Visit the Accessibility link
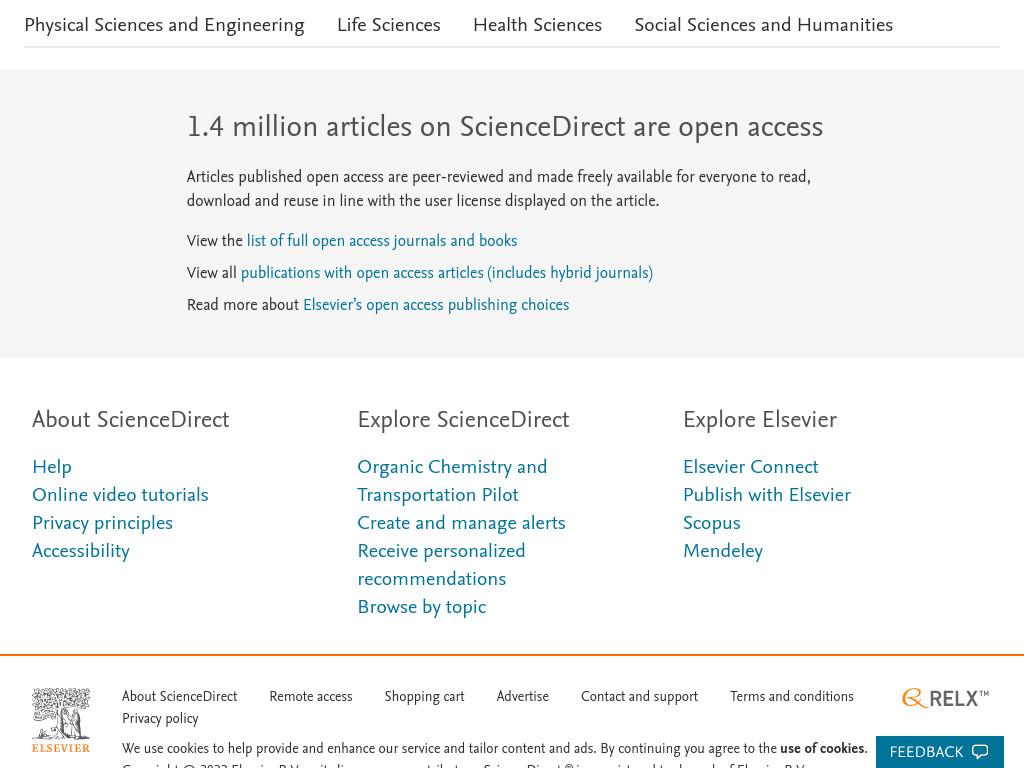The width and height of the screenshot is (1024, 768). point(81,551)
